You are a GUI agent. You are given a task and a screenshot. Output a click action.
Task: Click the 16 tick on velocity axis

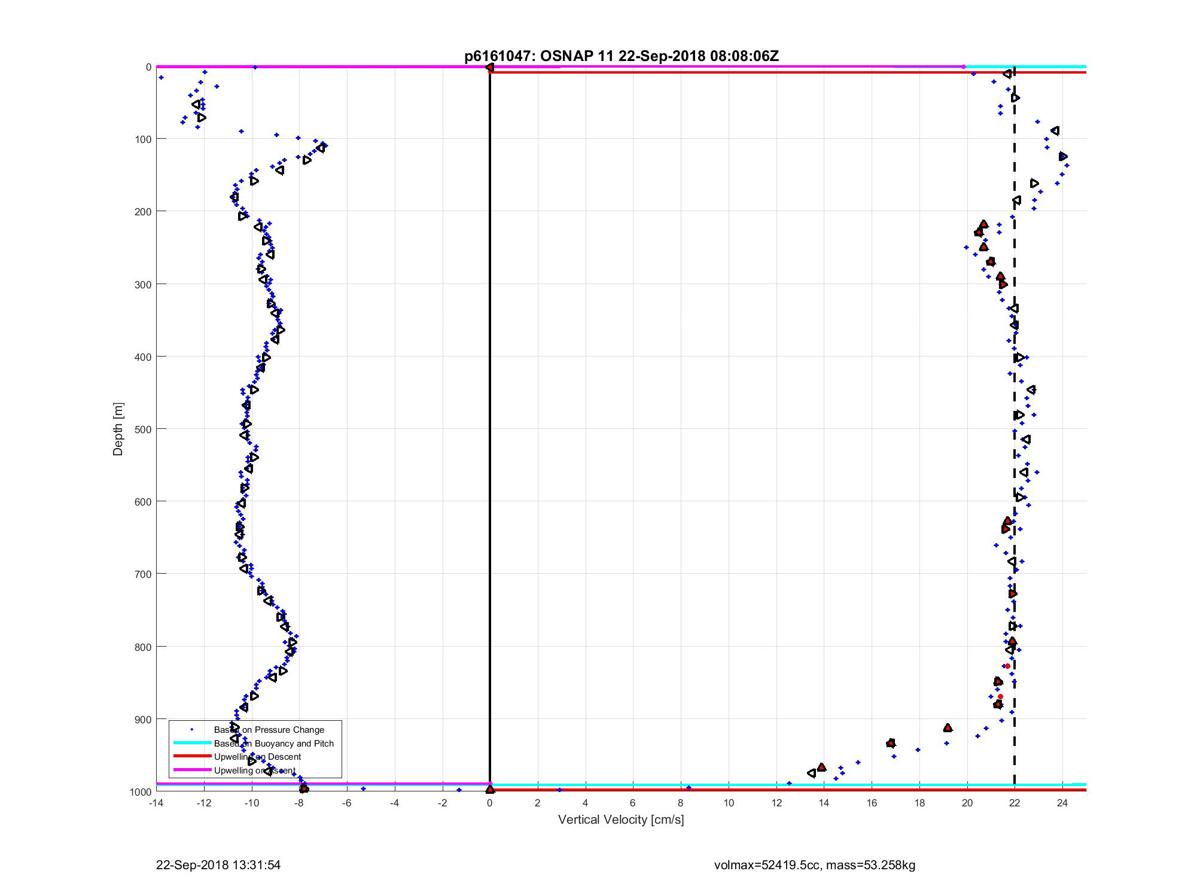tap(872, 803)
